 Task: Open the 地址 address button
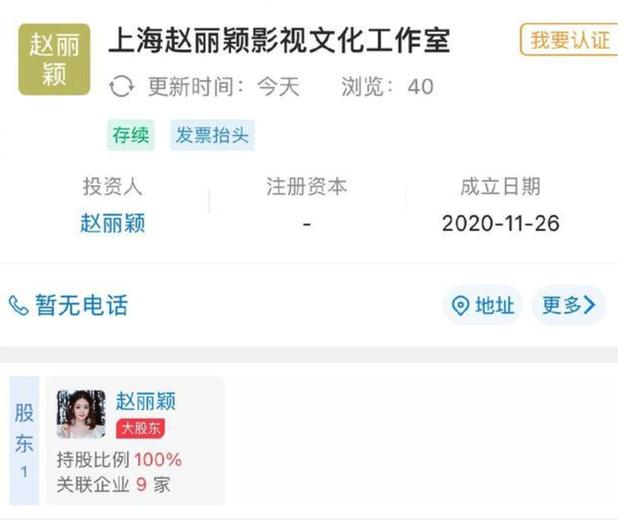click(x=482, y=305)
